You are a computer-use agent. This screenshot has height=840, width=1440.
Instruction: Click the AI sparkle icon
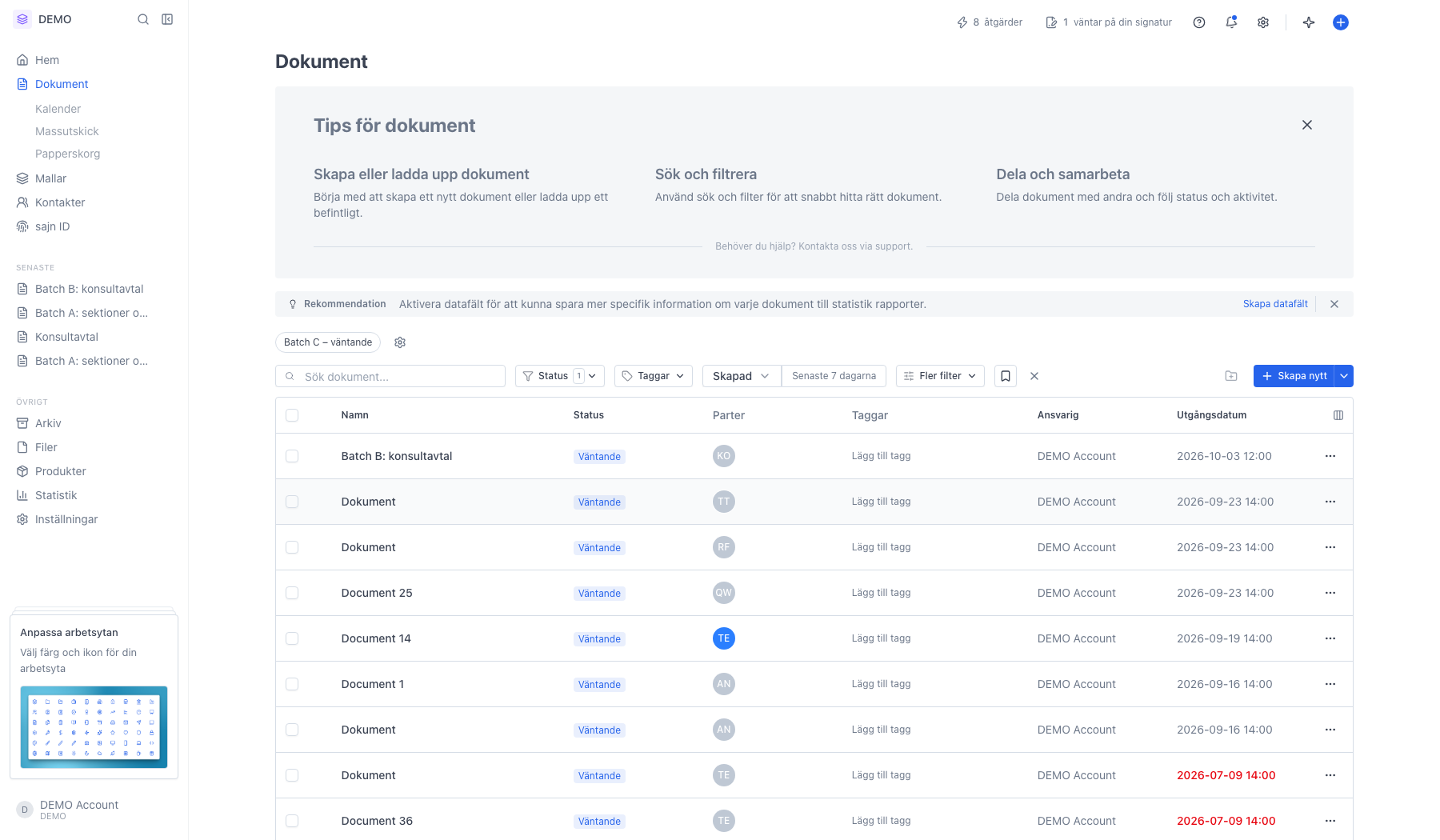(1309, 22)
